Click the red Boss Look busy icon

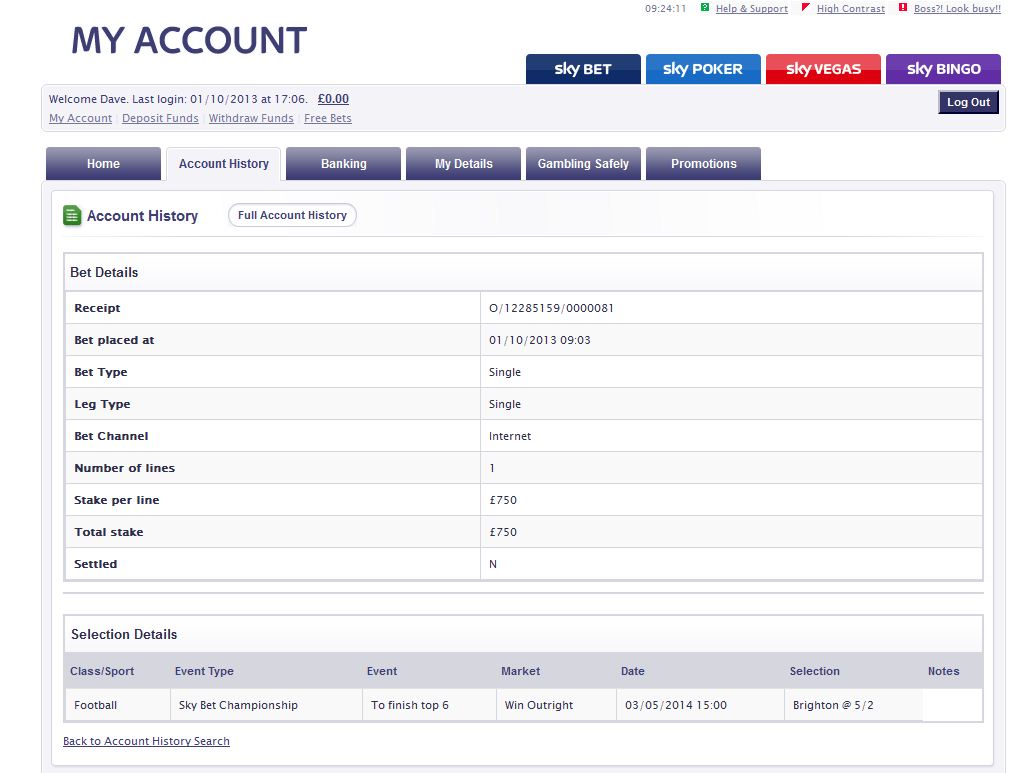pyautogui.click(x=903, y=8)
